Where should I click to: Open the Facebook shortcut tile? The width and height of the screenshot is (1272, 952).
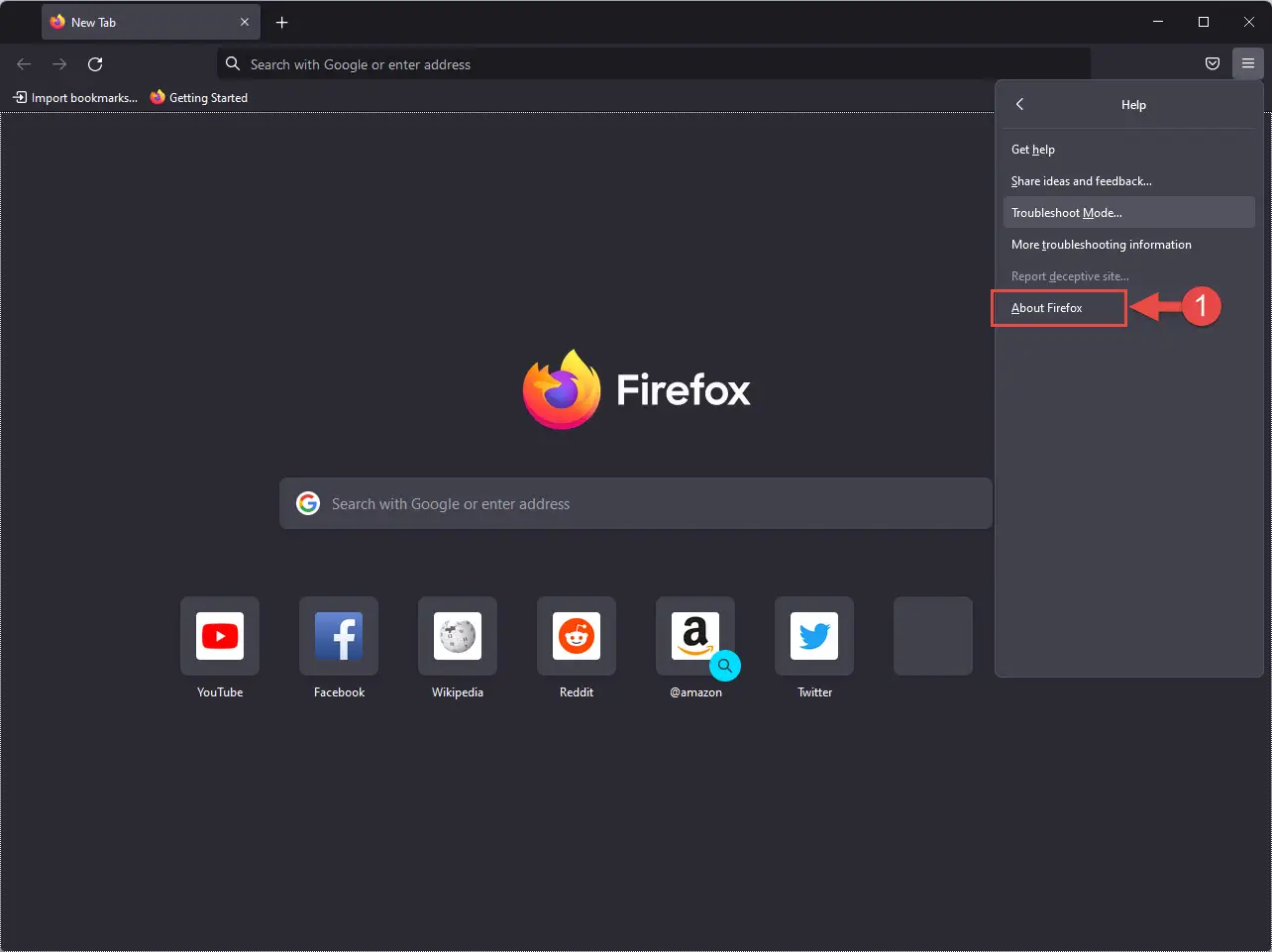point(339,636)
